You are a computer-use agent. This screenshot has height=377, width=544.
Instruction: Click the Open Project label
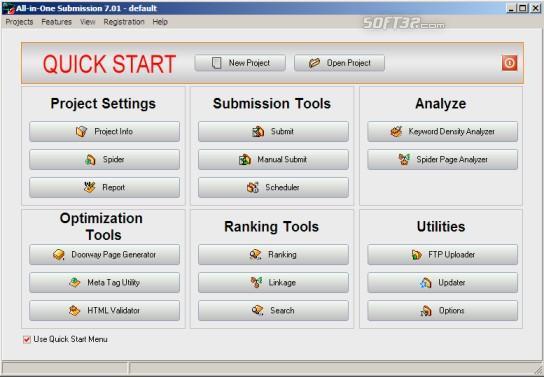click(x=349, y=63)
